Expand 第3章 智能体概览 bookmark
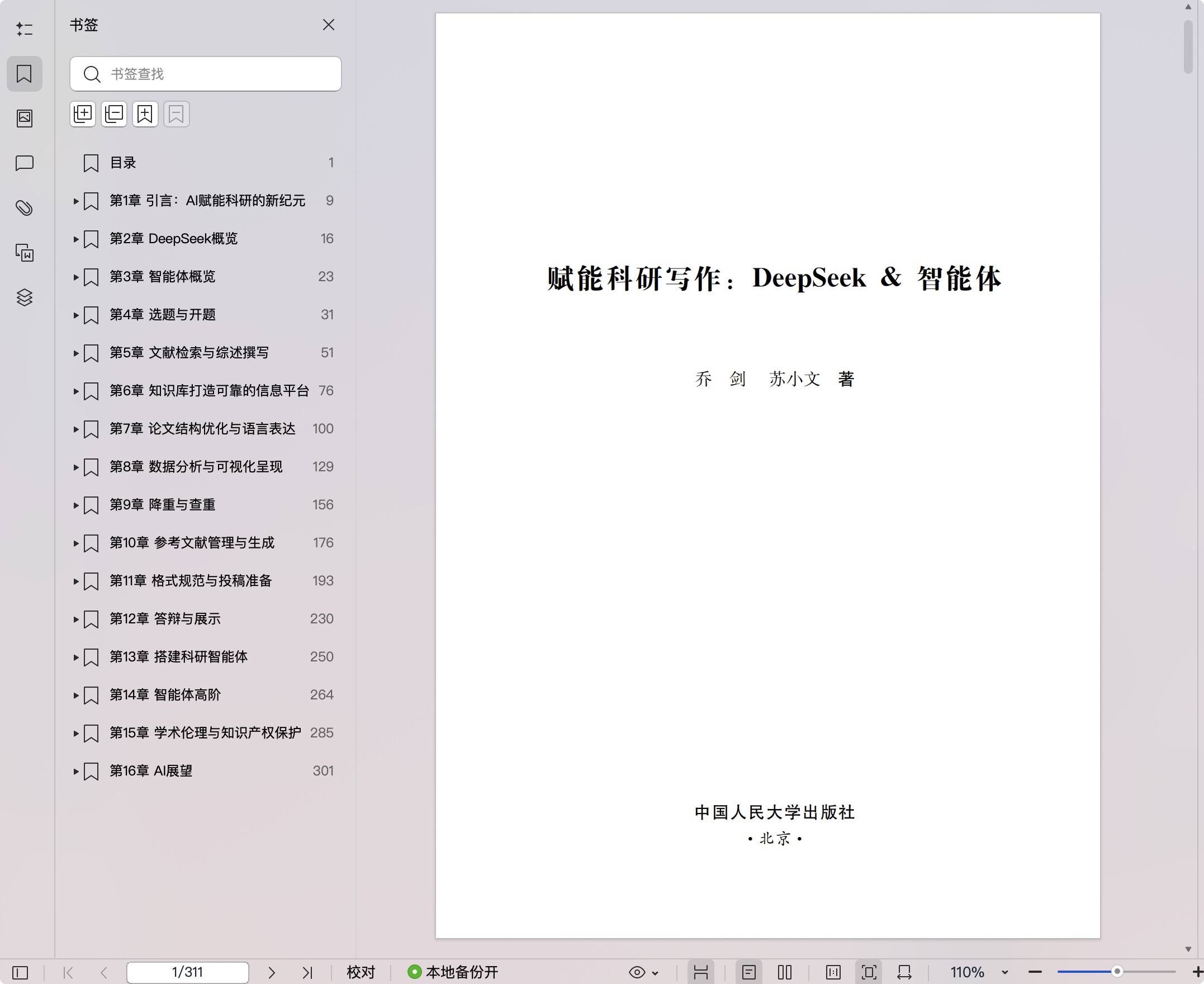This screenshot has width=1204, height=984. pos(75,277)
